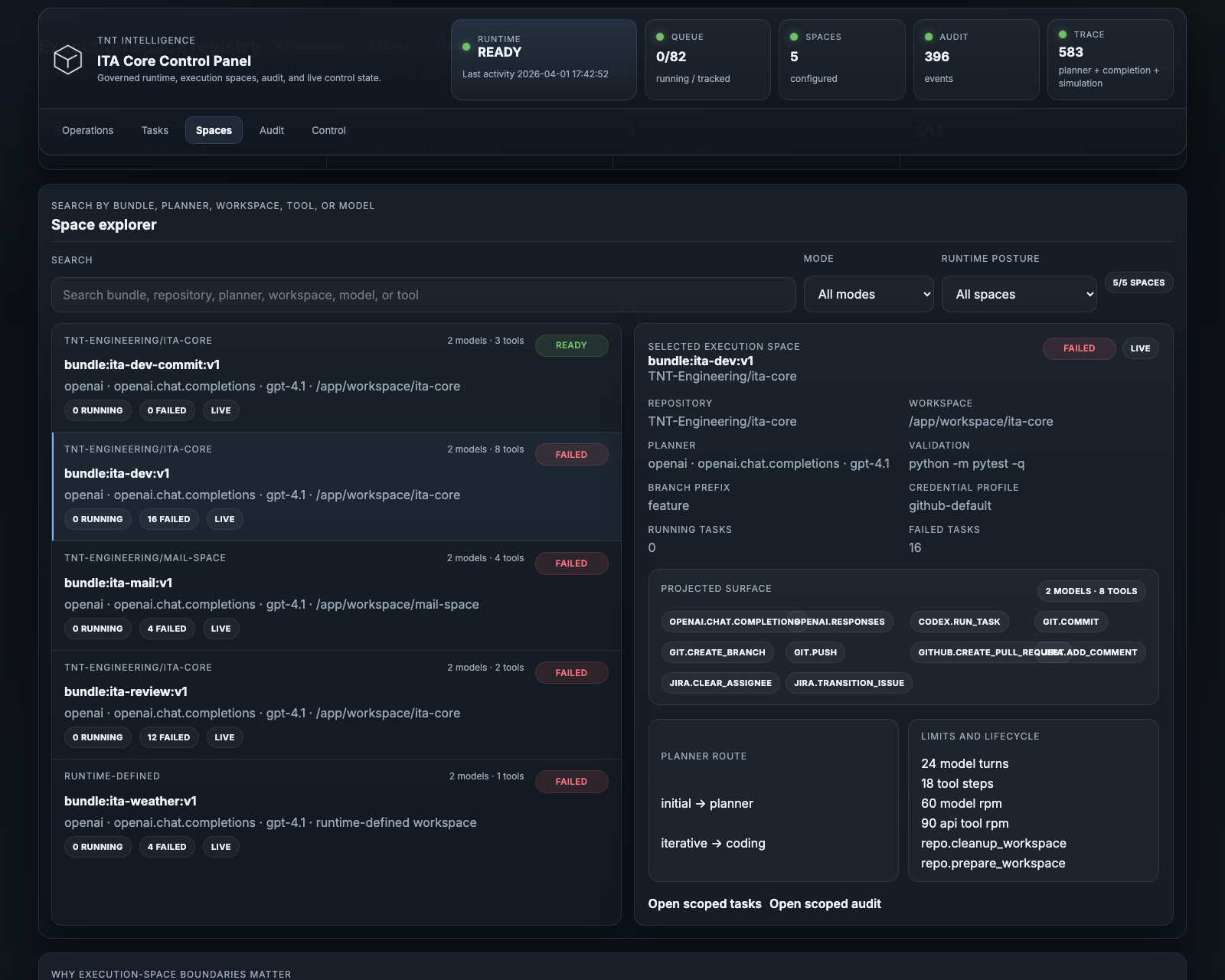The image size is (1225, 980).
Task: Click the AUDIT status indicator dot
Action: pos(928,36)
